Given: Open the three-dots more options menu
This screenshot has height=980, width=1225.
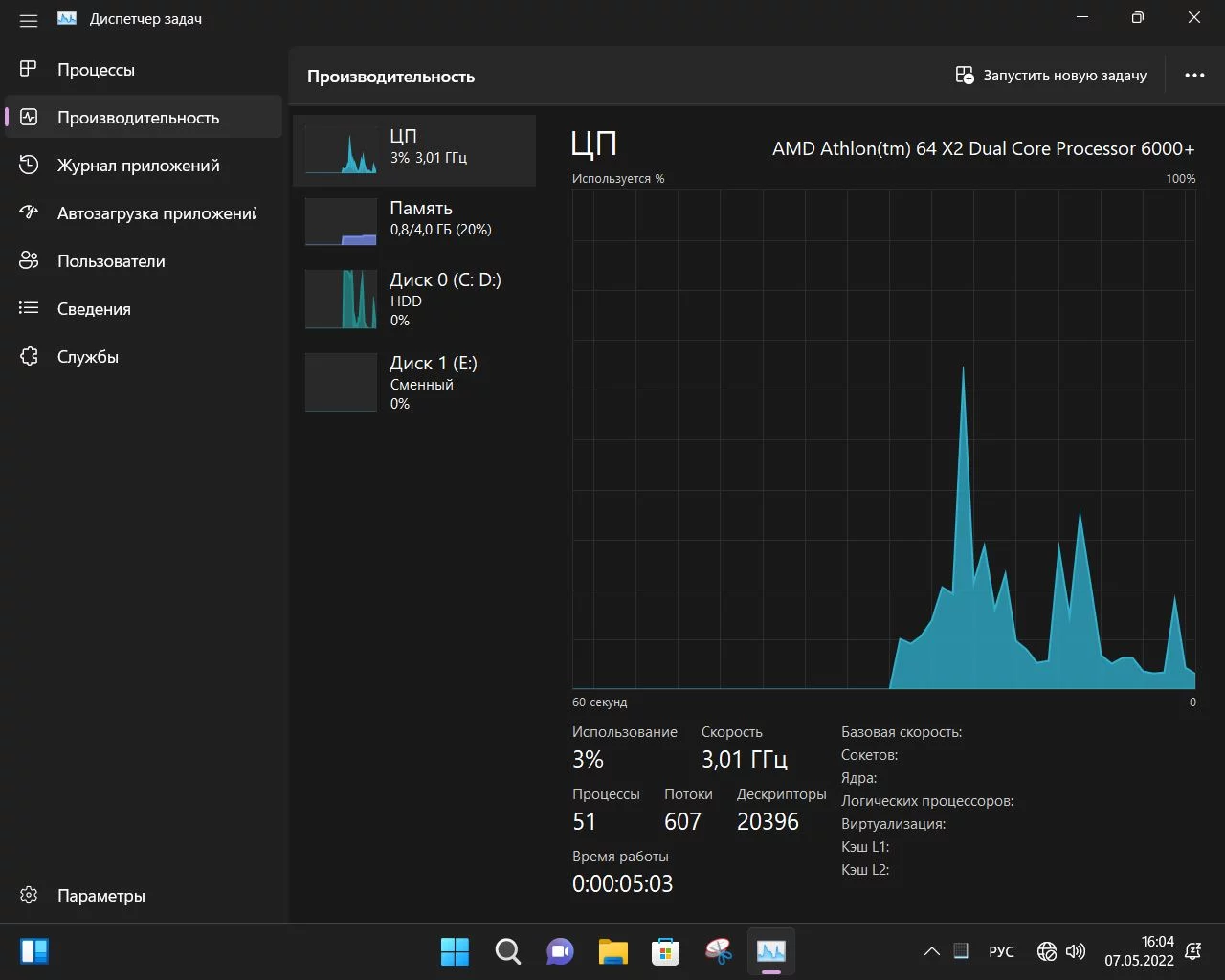Looking at the screenshot, I should point(1194,75).
